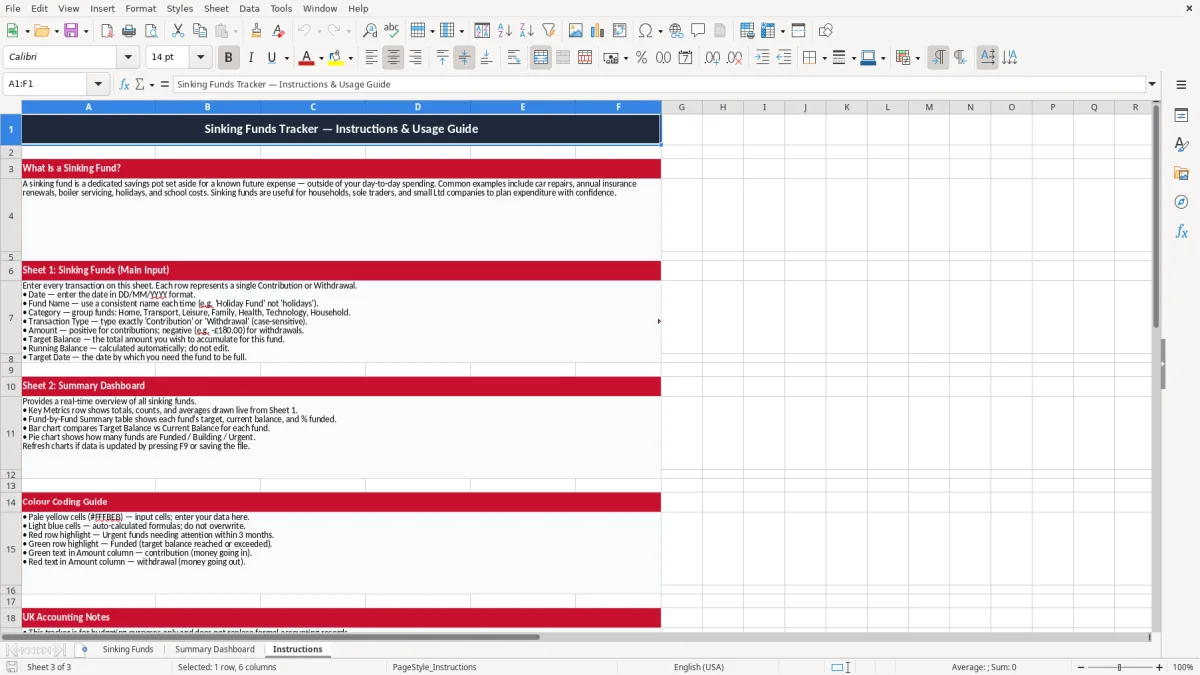Apply the red Font Color swatch

307,58
